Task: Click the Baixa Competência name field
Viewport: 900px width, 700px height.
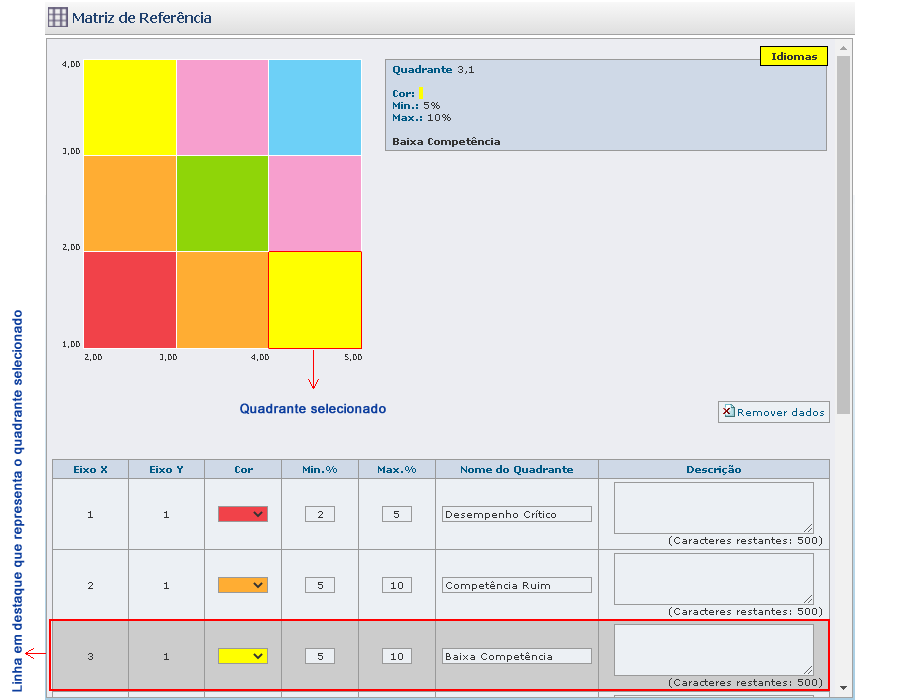Action: pos(516,656)
